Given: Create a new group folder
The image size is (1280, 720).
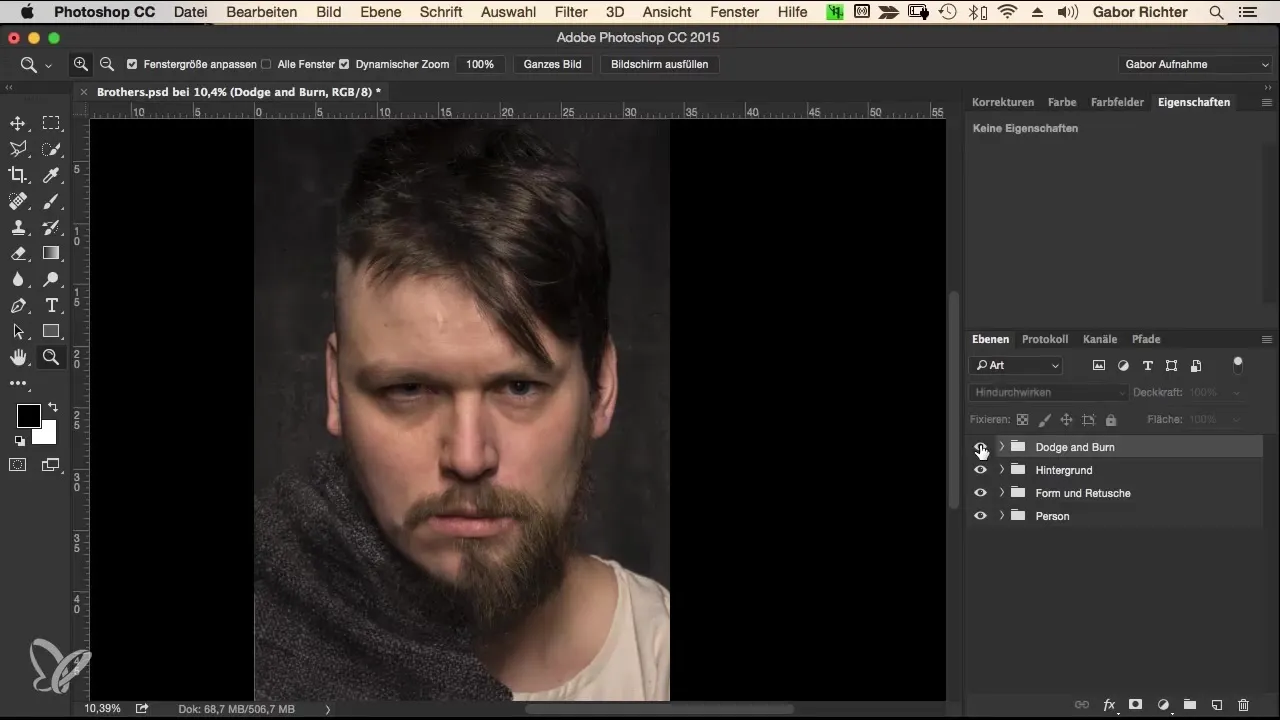Looking at the screenshot, I should pyautogui.click(x=1190, y=705).
